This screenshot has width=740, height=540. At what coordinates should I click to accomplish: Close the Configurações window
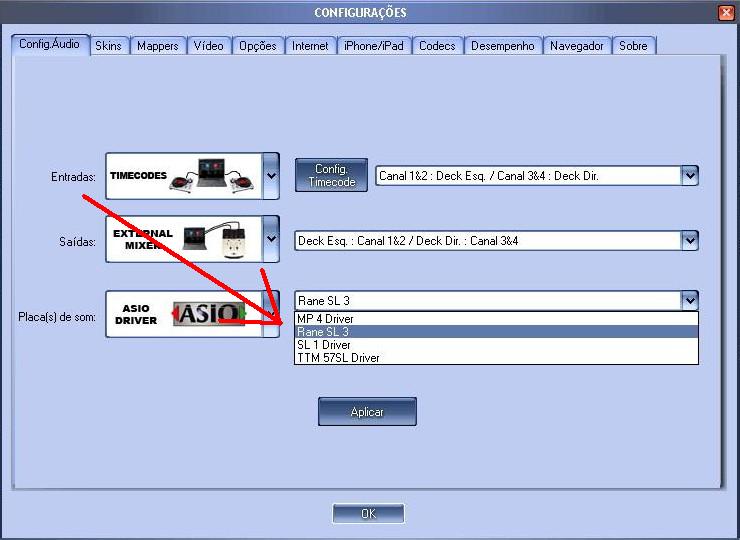(x=726, y=12)
